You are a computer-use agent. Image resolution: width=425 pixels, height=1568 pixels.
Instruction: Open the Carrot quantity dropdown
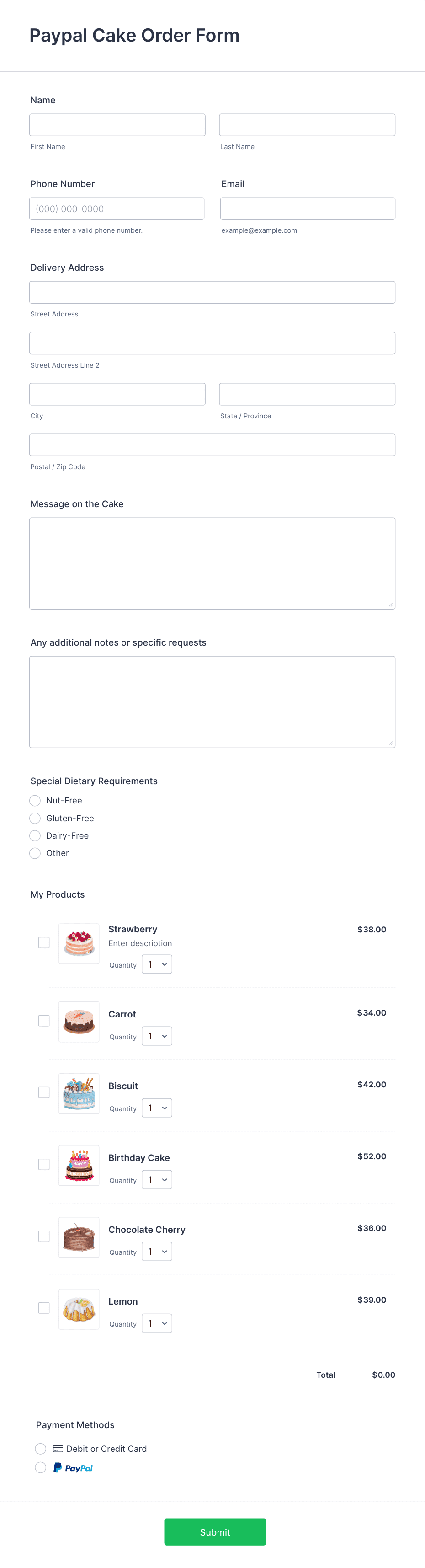(157, 1036)
